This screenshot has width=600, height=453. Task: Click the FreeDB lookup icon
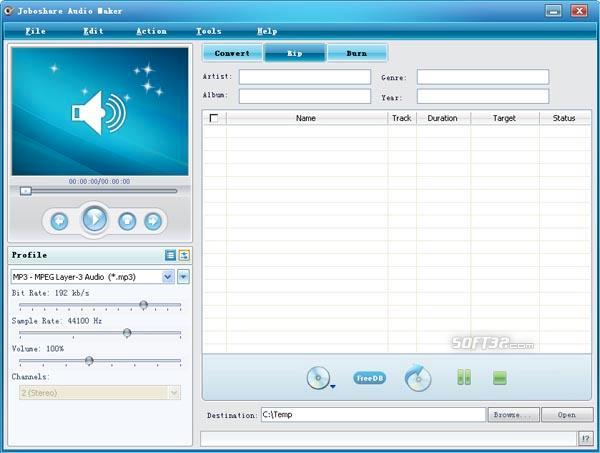click(x=369, y=378)
